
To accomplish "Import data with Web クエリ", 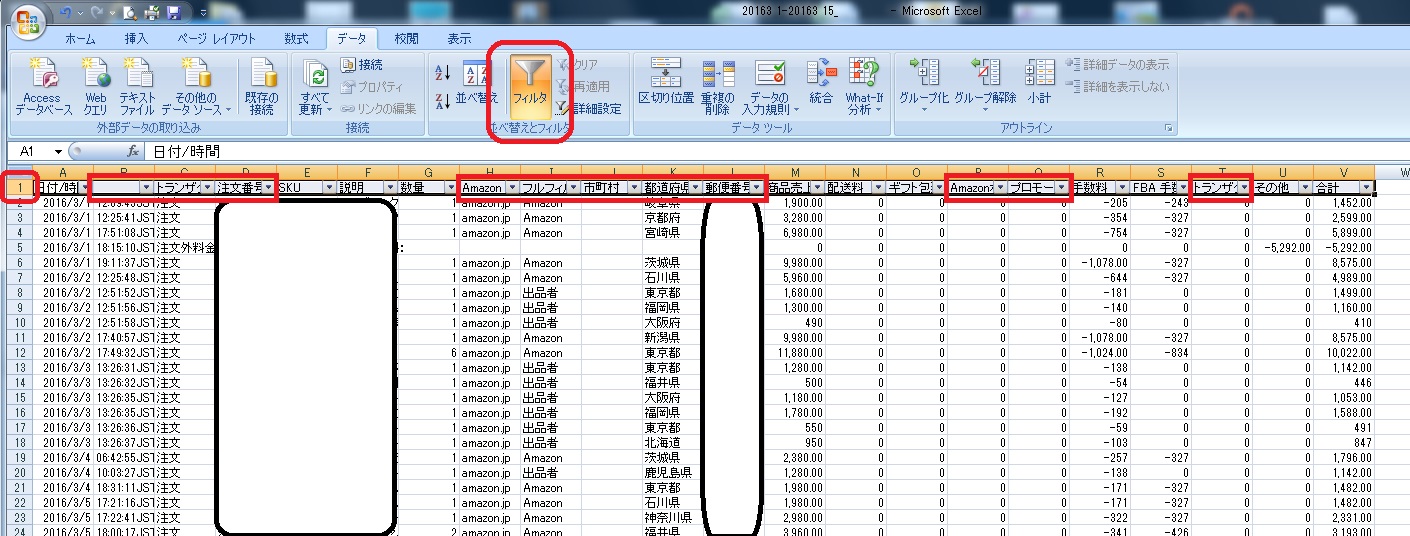I will click(95, 88).
